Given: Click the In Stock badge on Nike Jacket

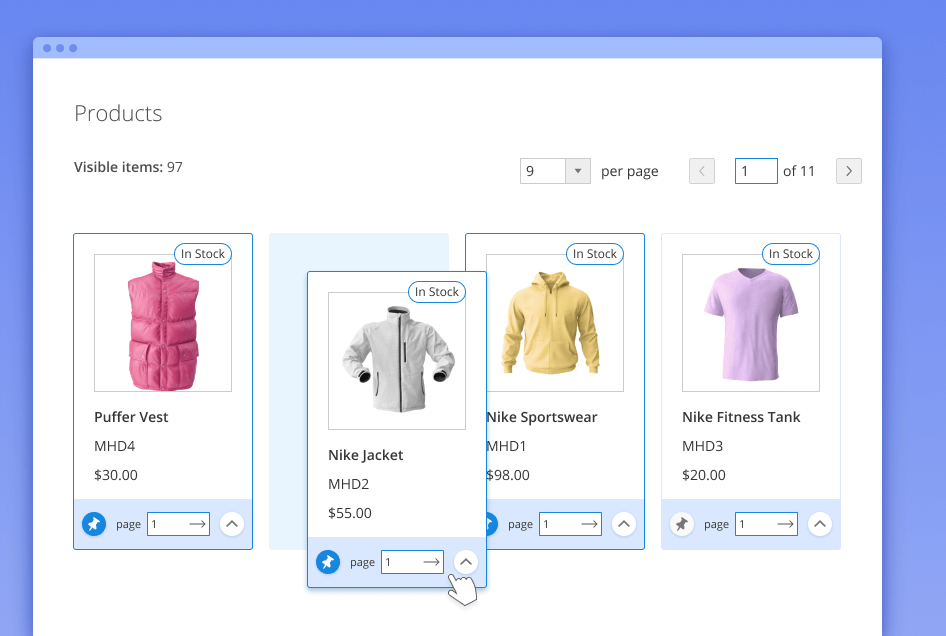Looking at the screenshot, I should point(437,291).
